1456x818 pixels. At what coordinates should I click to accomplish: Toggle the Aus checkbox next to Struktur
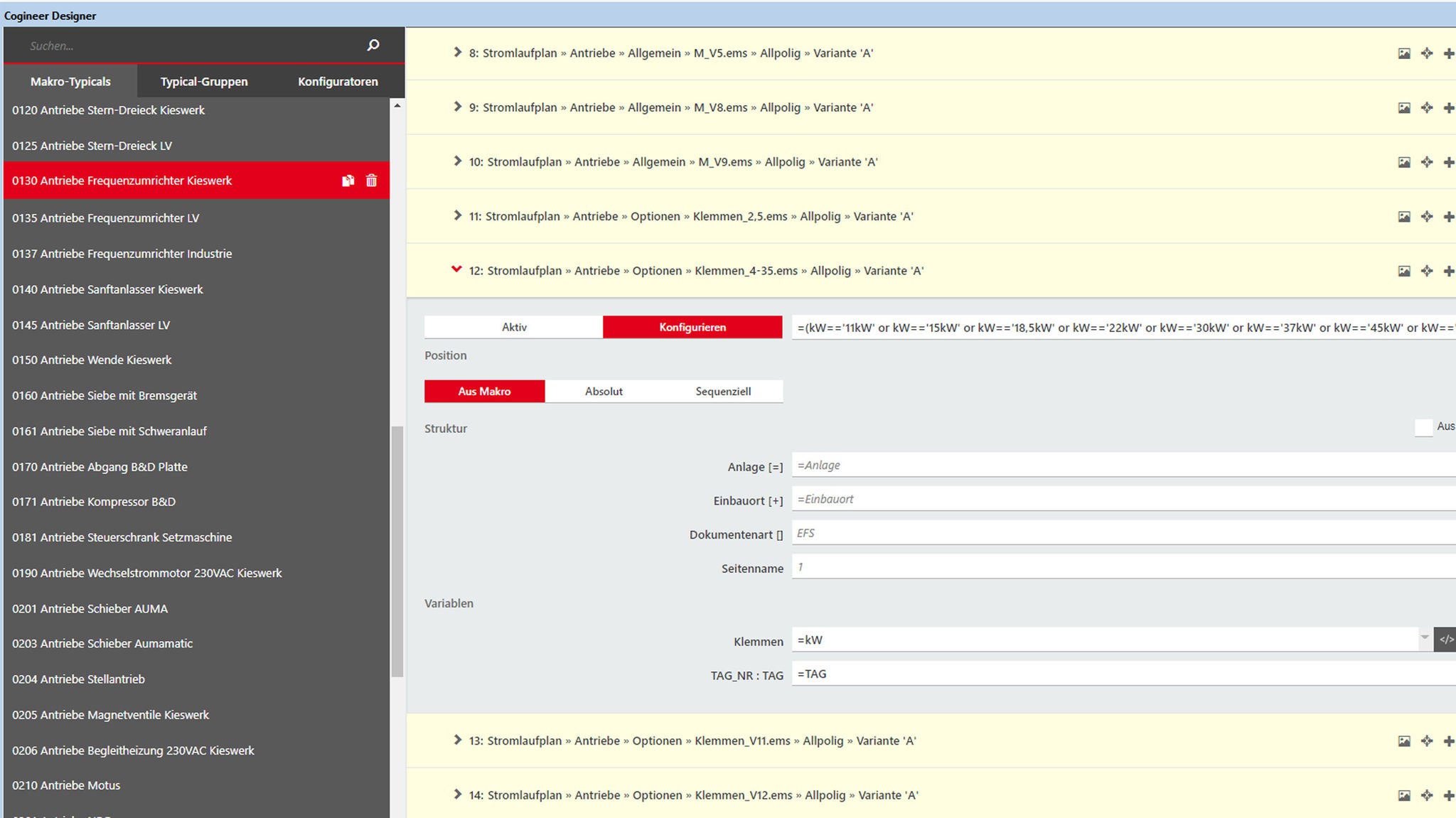coord(1424,428)
